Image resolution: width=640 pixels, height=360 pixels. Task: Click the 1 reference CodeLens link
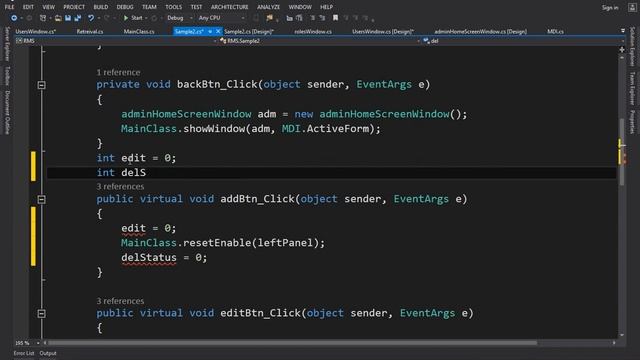coord(118,72)
